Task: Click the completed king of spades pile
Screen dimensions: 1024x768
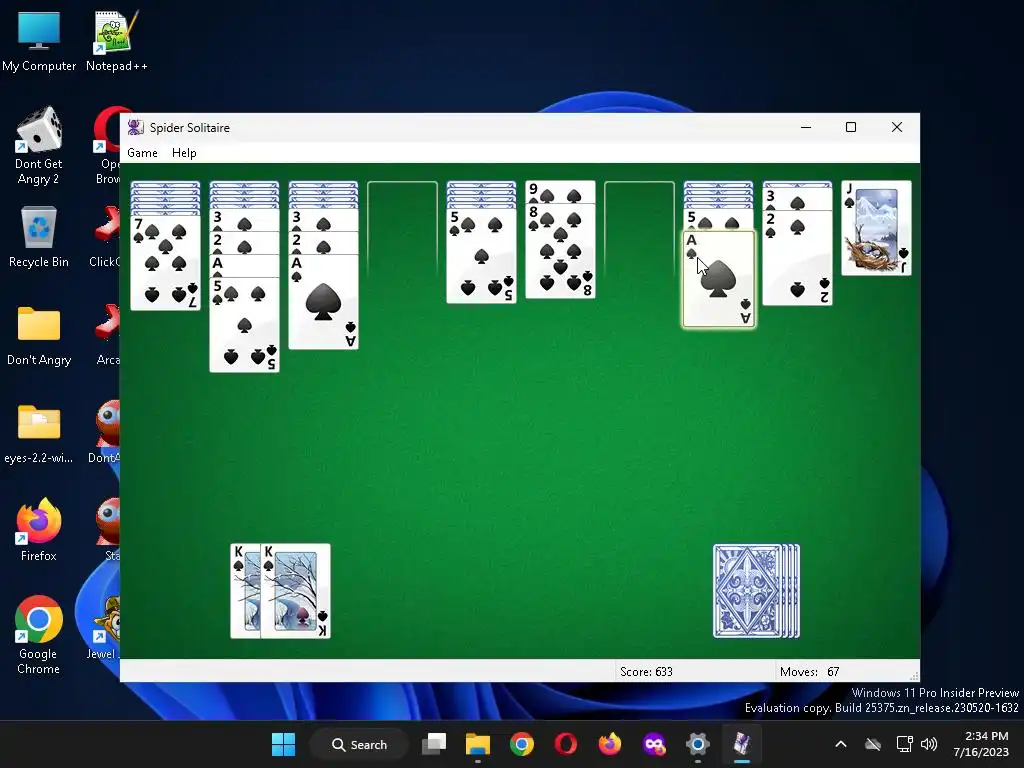Action: pos(281,591)
